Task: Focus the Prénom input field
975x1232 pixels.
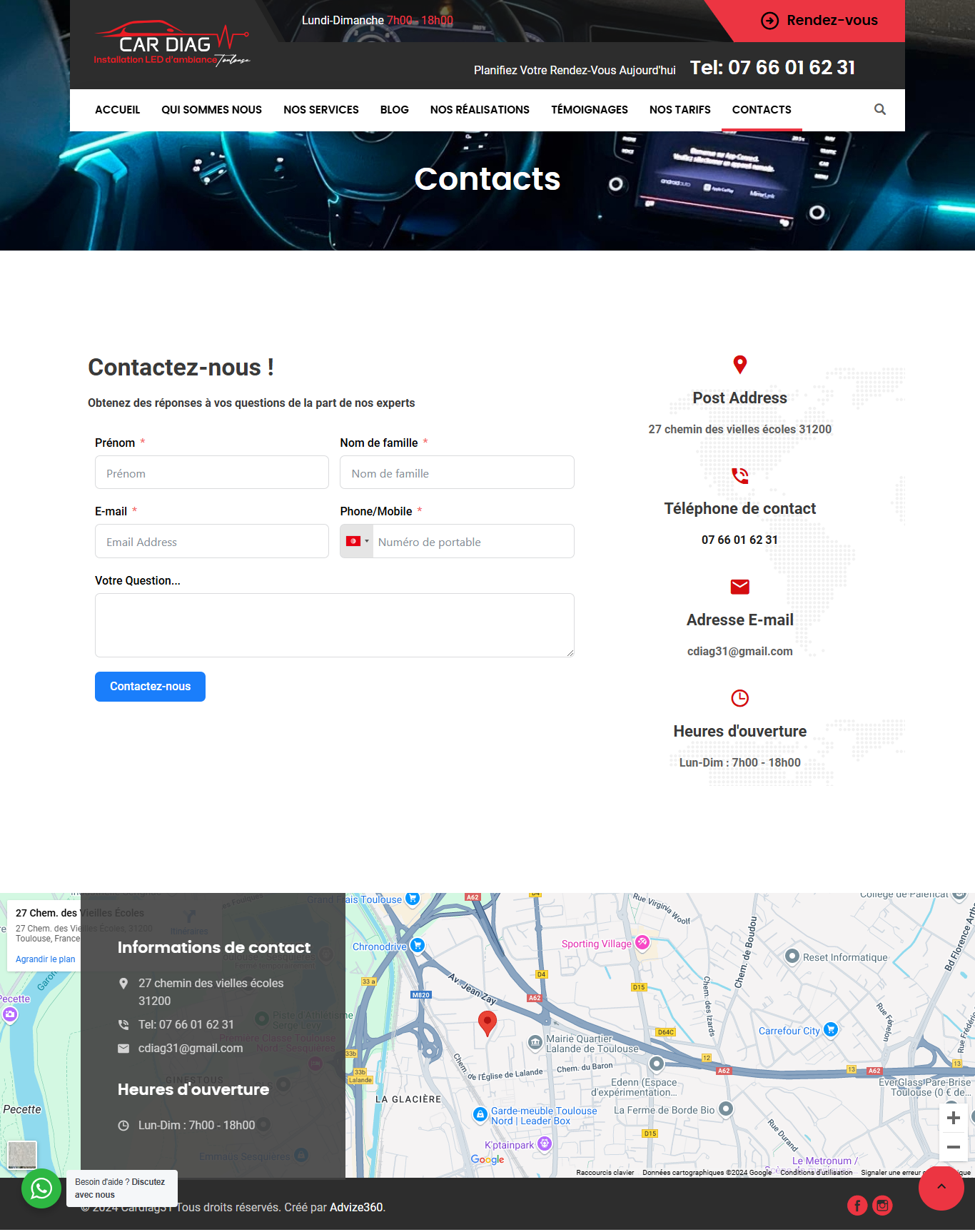Action: [x=211, y=473]
